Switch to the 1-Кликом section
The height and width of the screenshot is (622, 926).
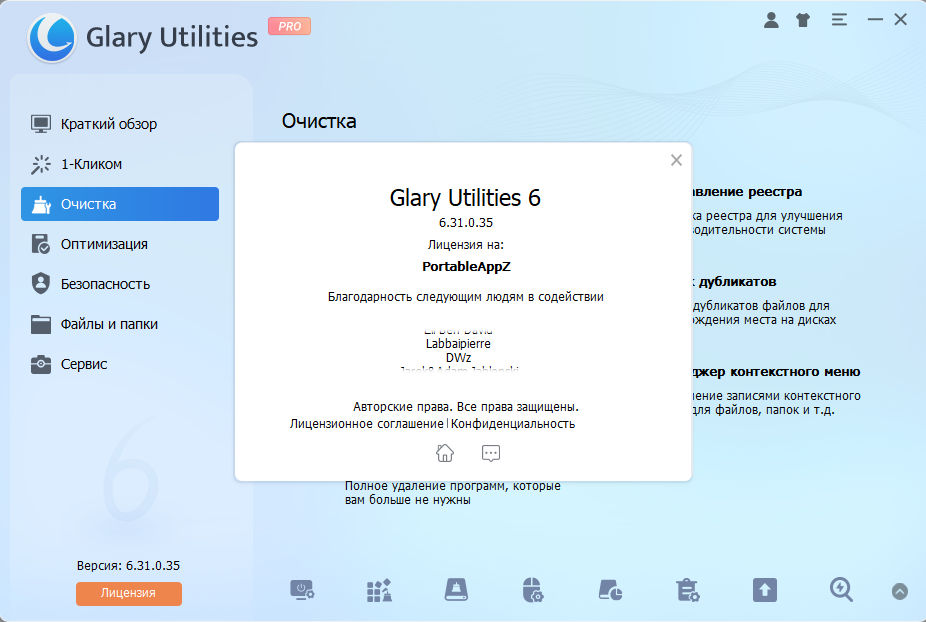[x=120, y=164]
